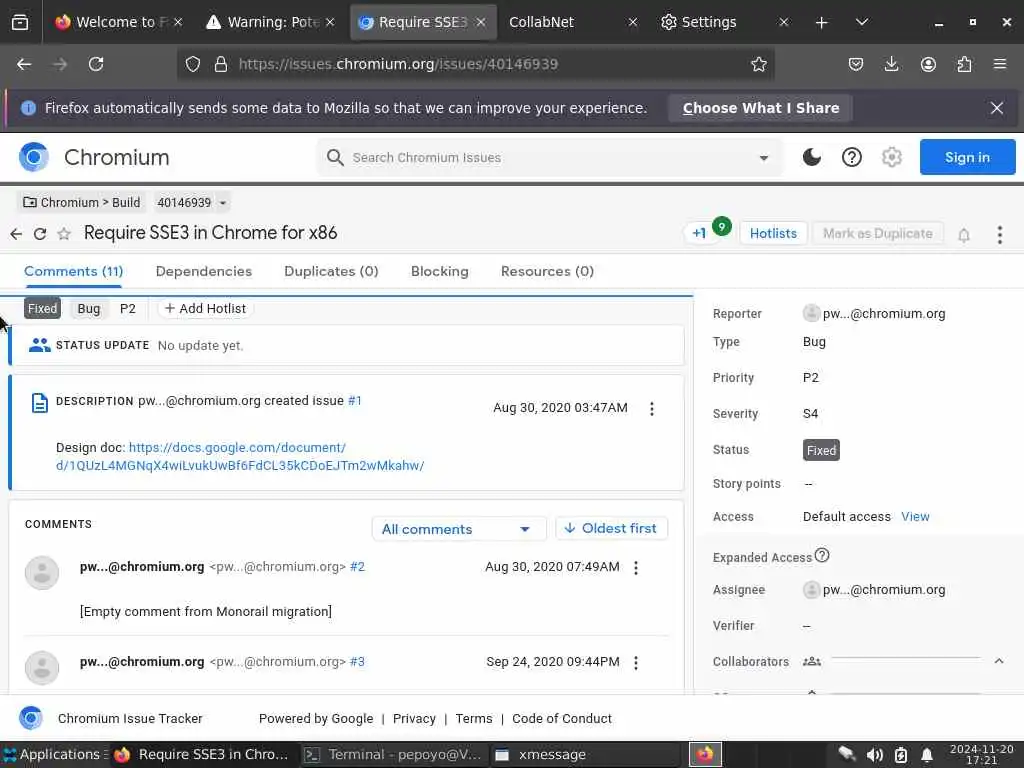1024x768 pixels.
Task: Bookmark this page with the address bar star
Action: pyautogui.click(x=758, y=64)
